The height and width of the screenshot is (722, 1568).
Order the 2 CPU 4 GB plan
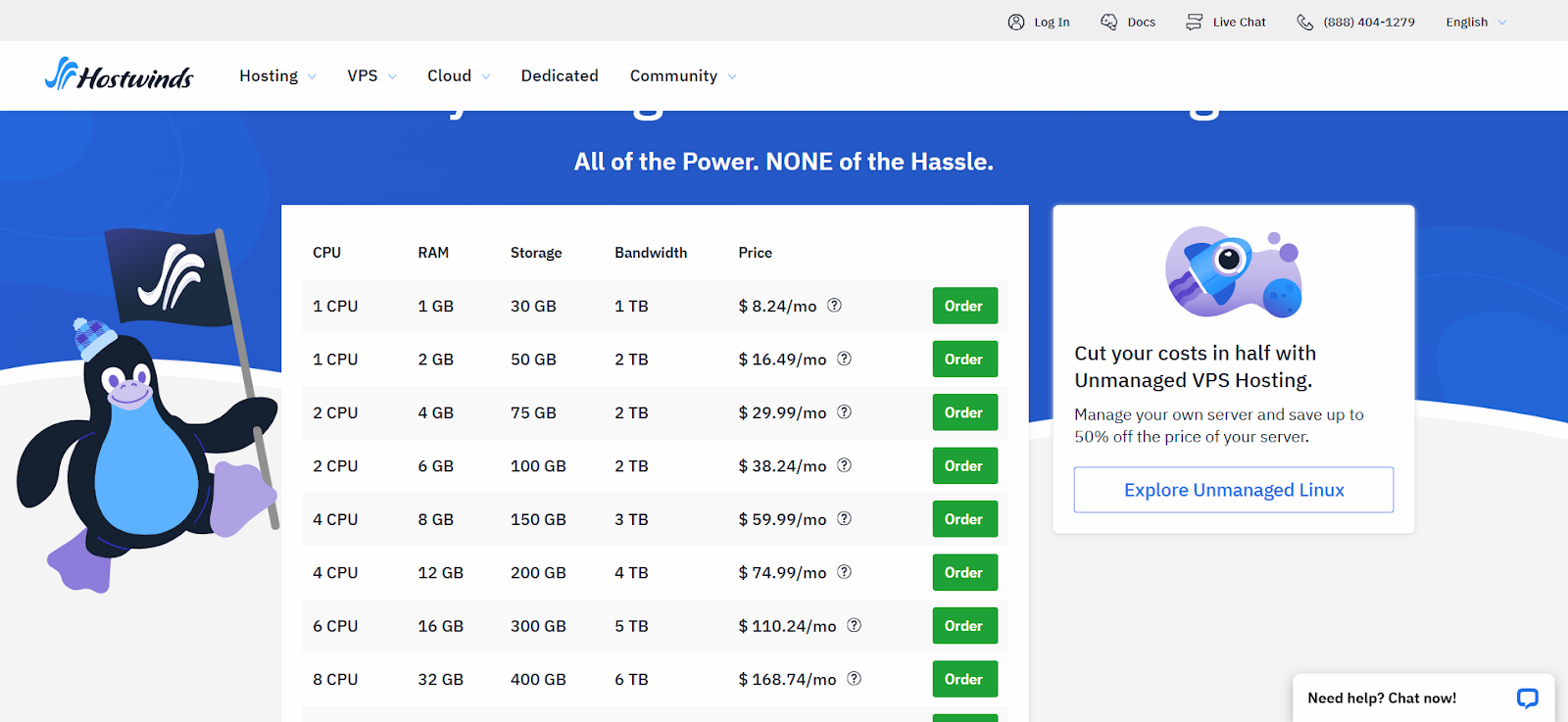(x=964, y=412)
